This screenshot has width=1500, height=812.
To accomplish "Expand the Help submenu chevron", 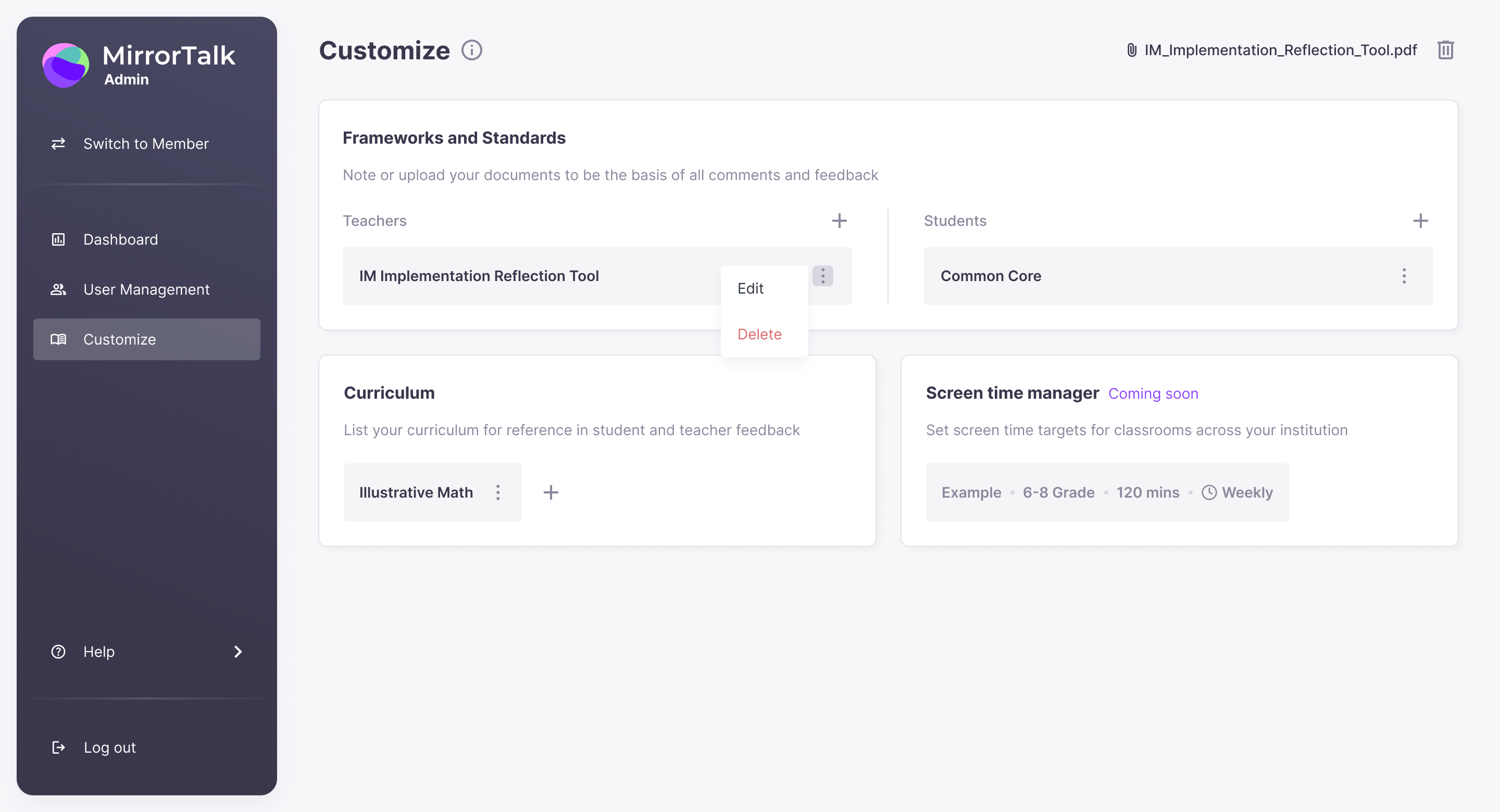I will pos(238,651).
